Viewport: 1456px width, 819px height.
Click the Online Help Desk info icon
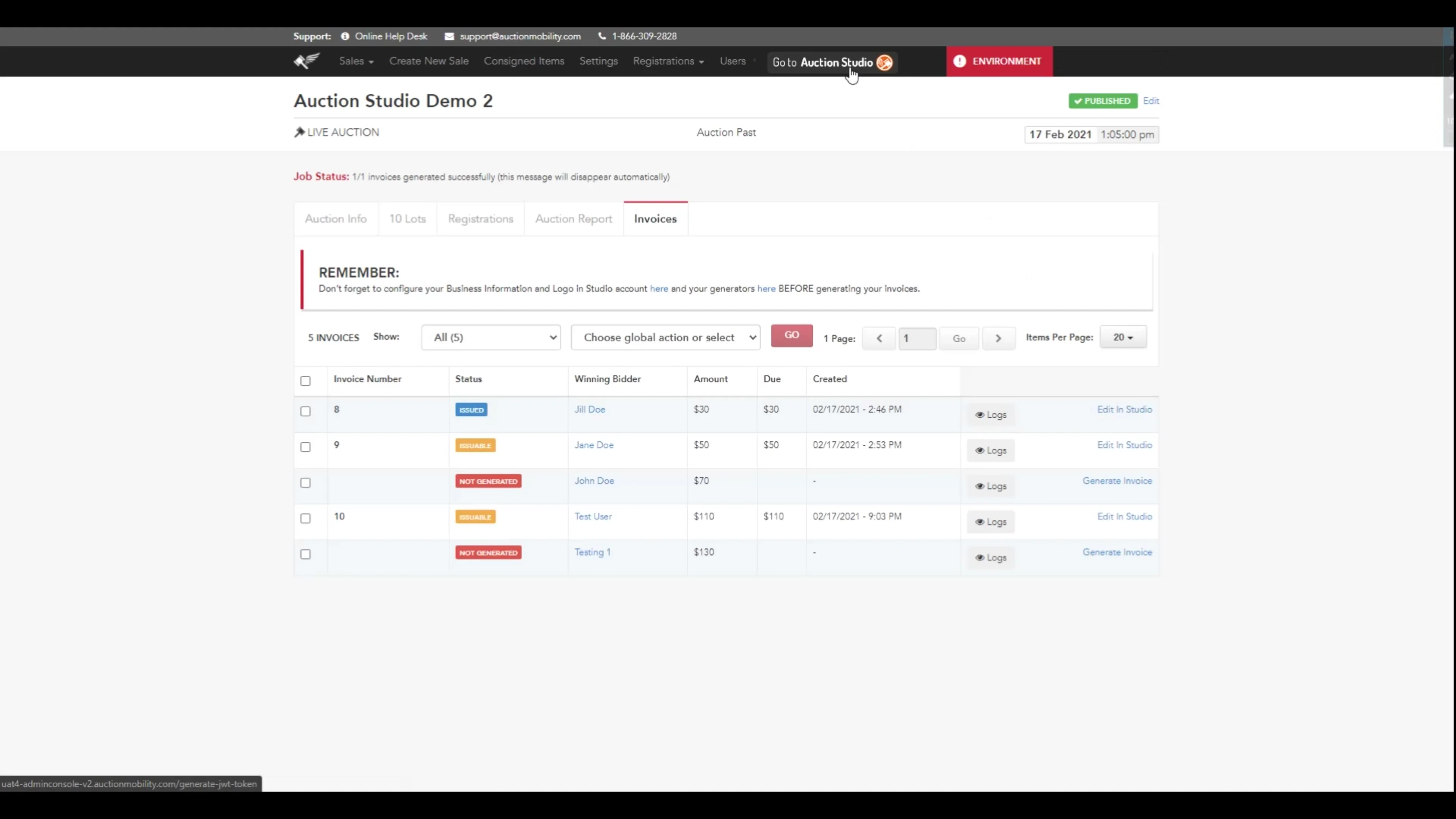click(x=345, y=36)
